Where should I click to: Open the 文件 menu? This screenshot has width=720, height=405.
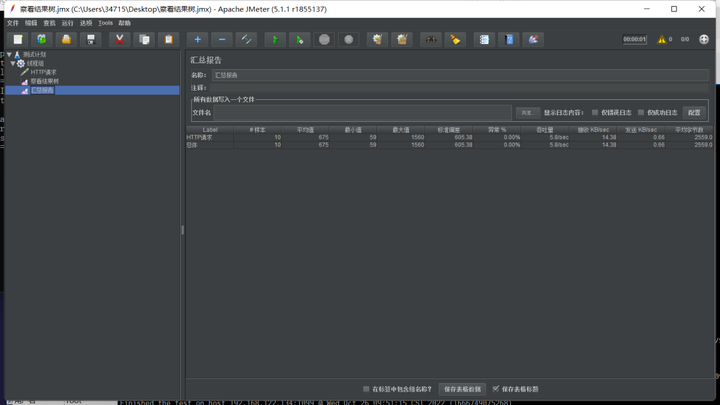[12, 23]
